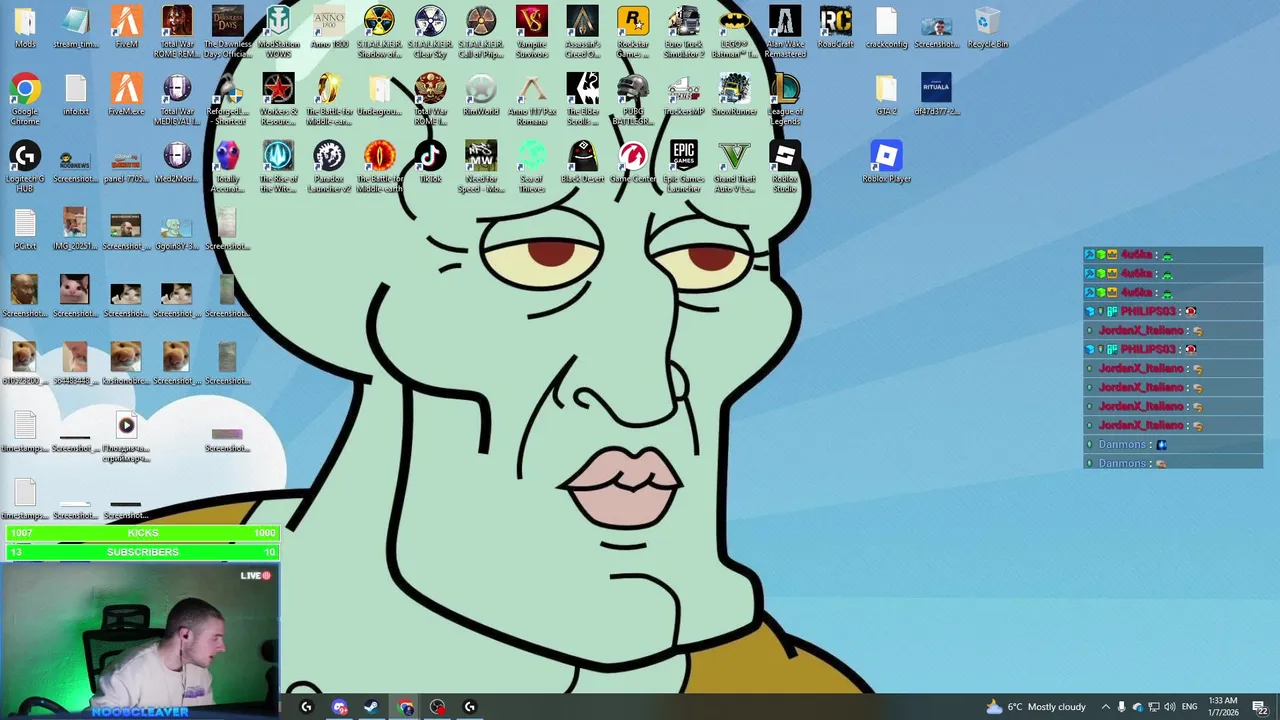Open the volume control in tray
This screenshot has width=1280, height=720.
[x=1169, y=707]
